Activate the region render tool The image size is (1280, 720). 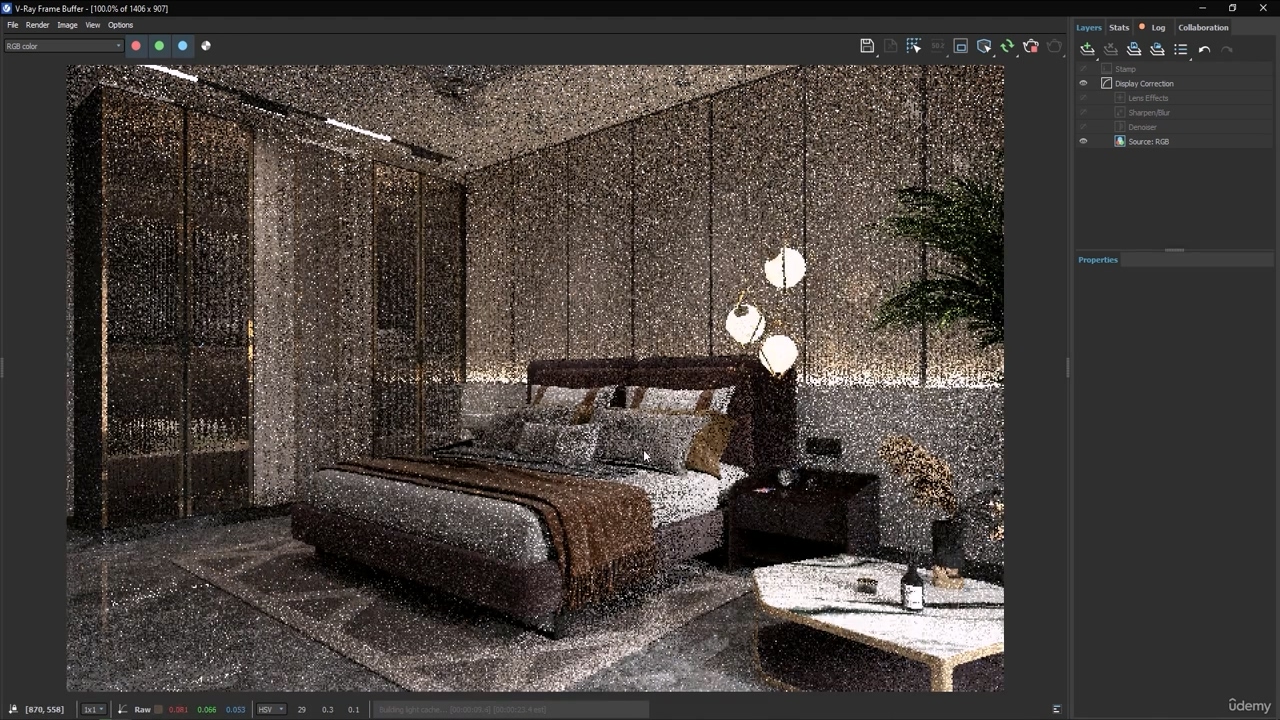tap(960, 46)
